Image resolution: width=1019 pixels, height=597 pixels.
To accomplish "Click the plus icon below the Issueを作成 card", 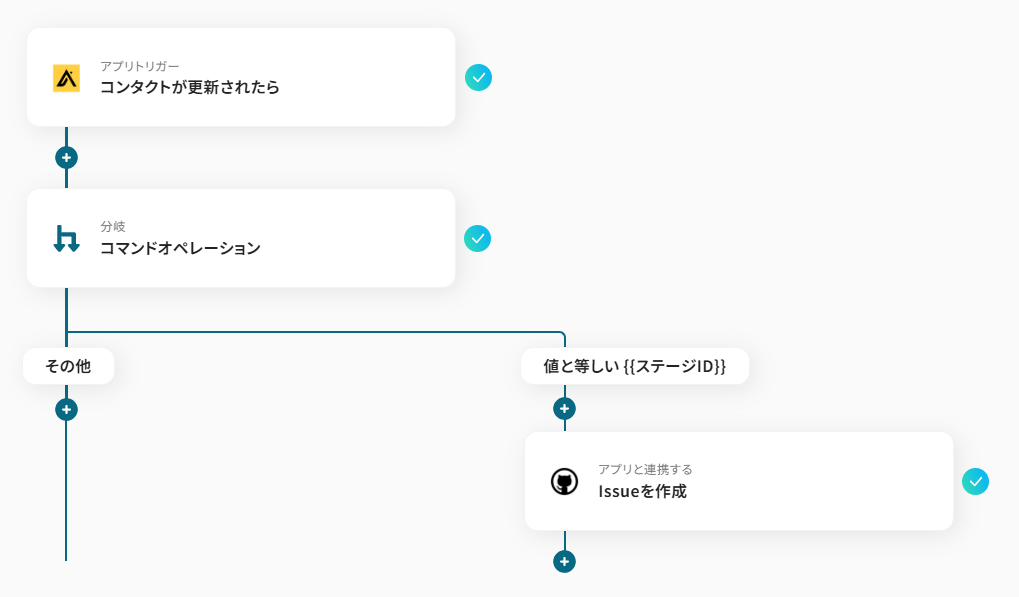I will coord(564,561).
